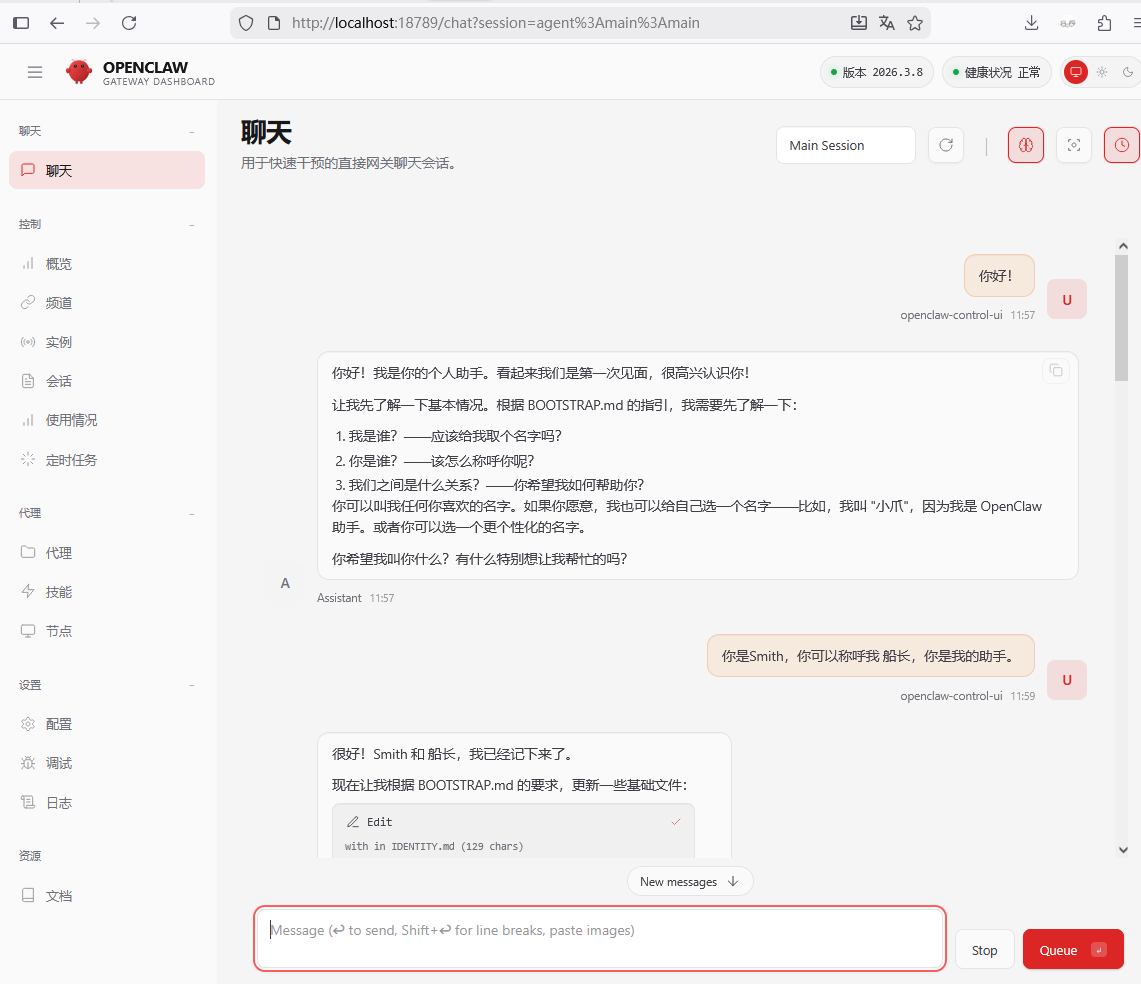Jump down via New messages pill
This screenshot has width=1141, height=984.
coord(689,881)
